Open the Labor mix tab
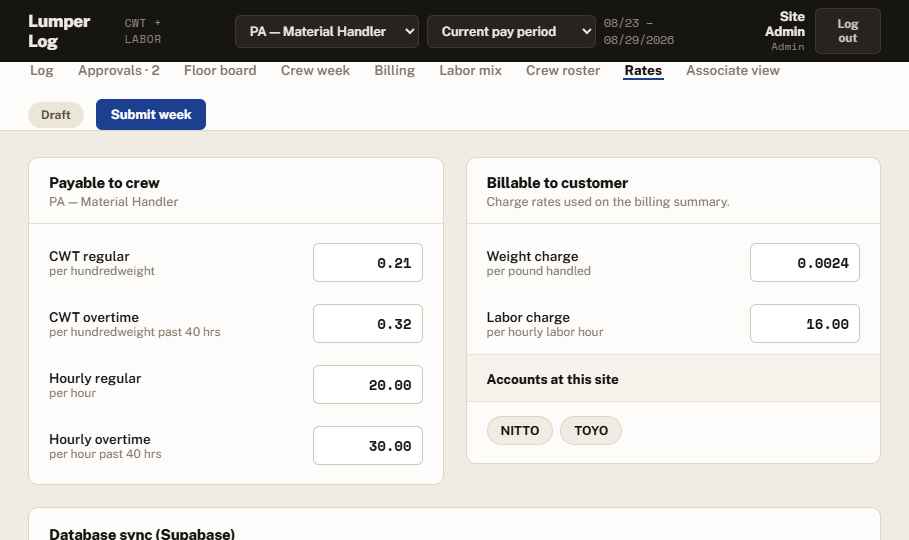 [x=470, y=70]
